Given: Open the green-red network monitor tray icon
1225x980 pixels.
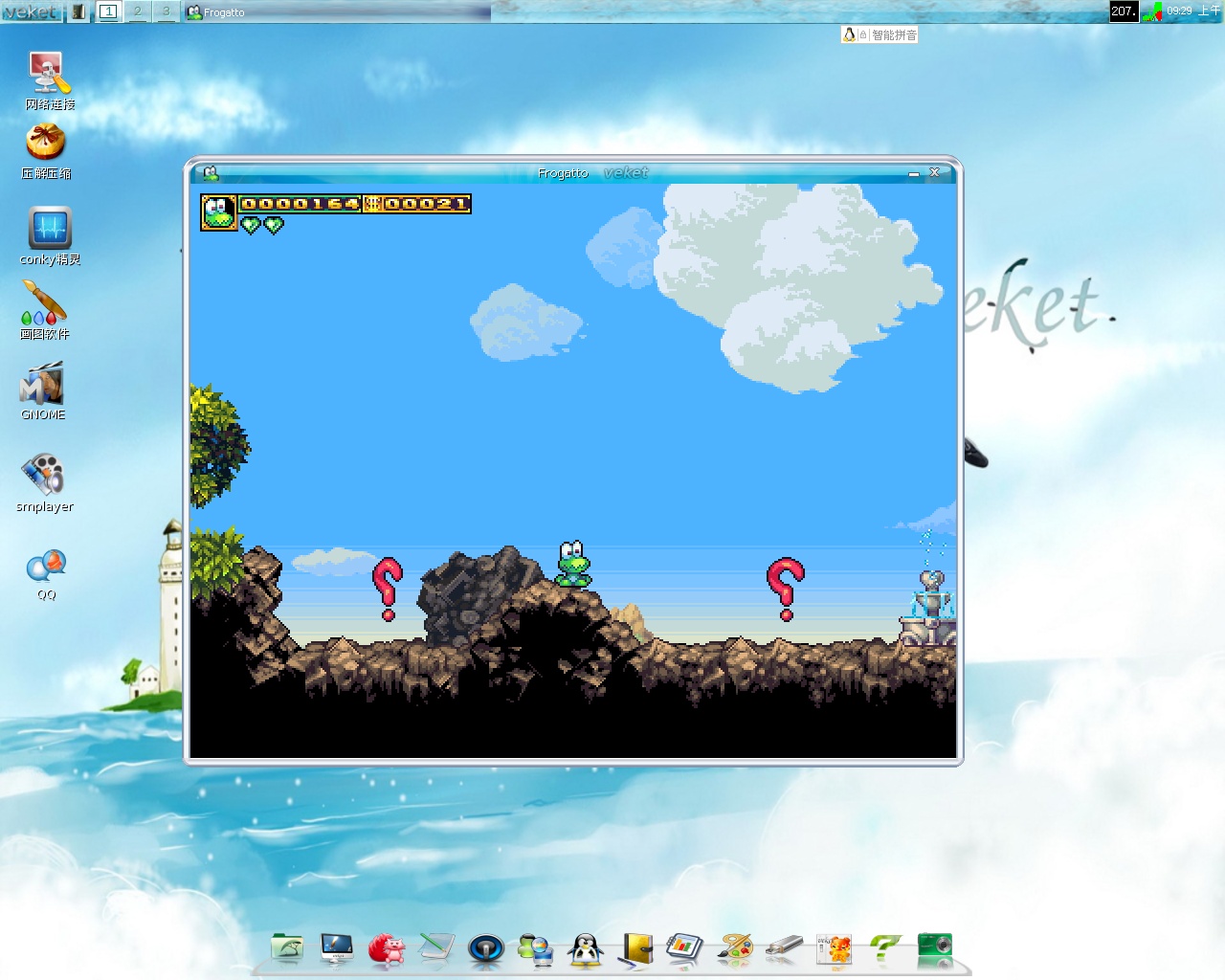Looking at the screenshot, I should (x=1152, y=11).
